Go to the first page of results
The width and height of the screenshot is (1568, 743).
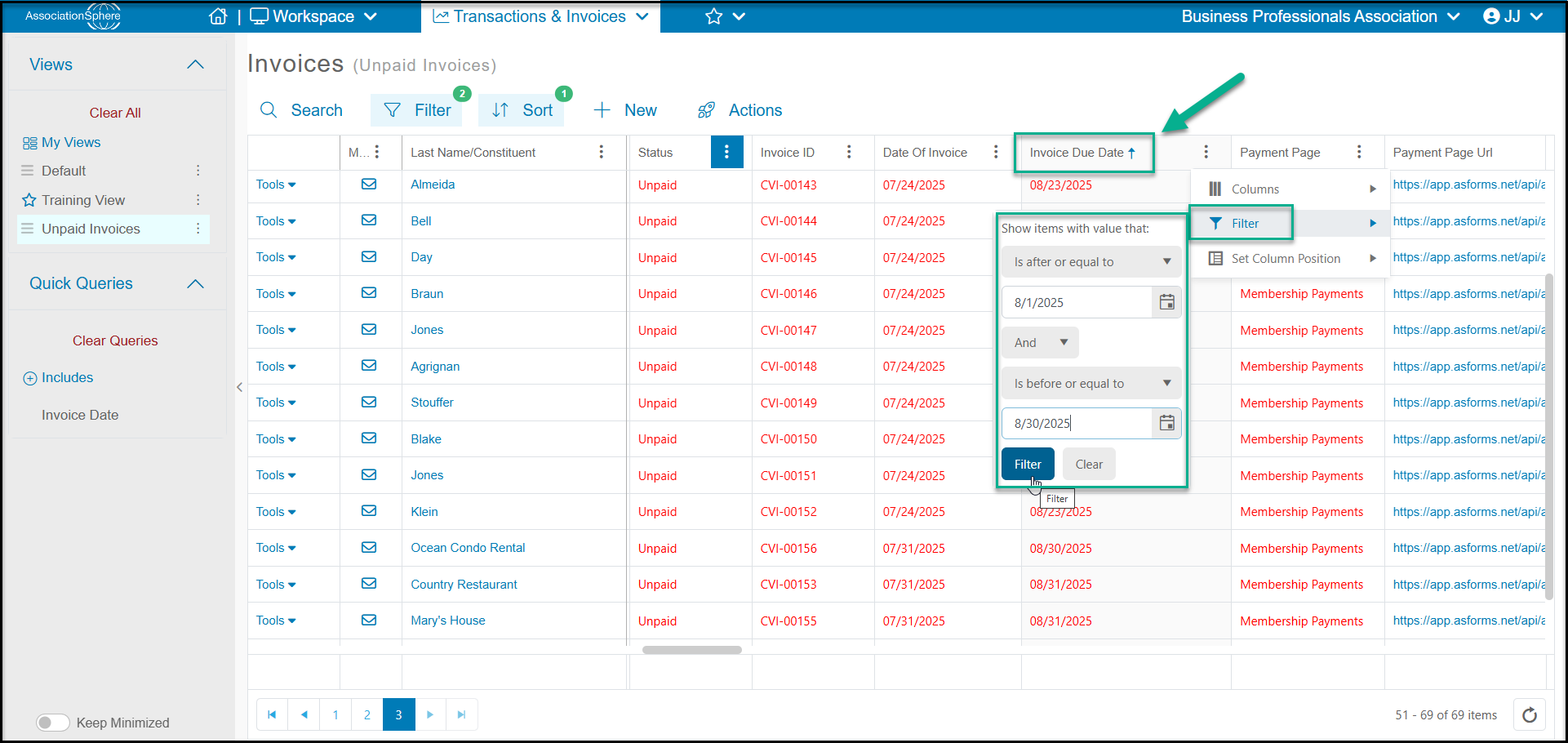[272, 714]
